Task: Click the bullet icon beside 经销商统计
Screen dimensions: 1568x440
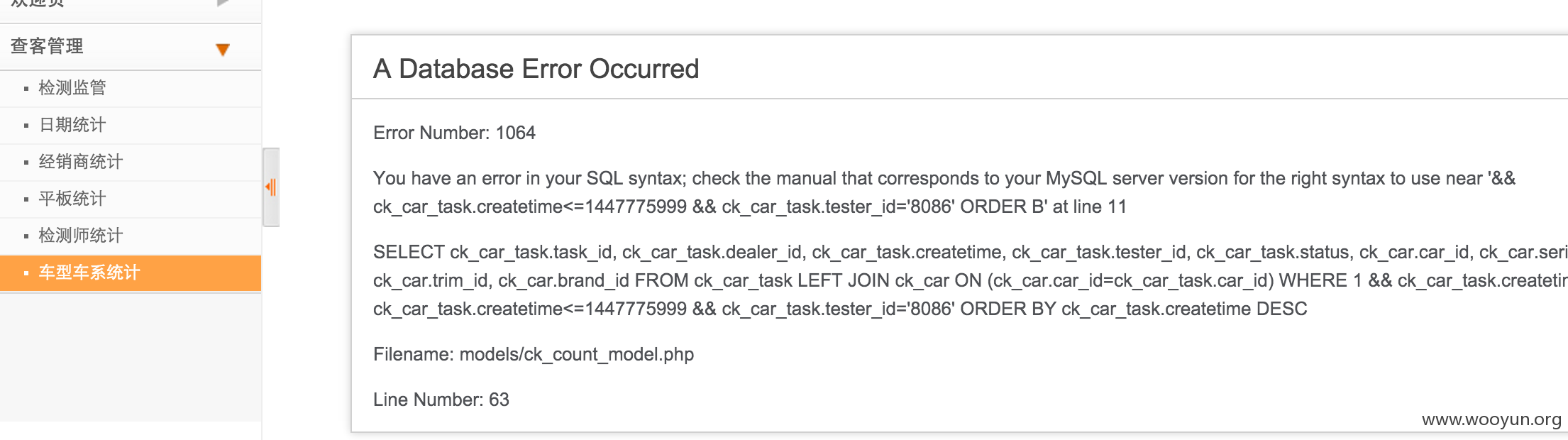Action: tap(26, 163)
